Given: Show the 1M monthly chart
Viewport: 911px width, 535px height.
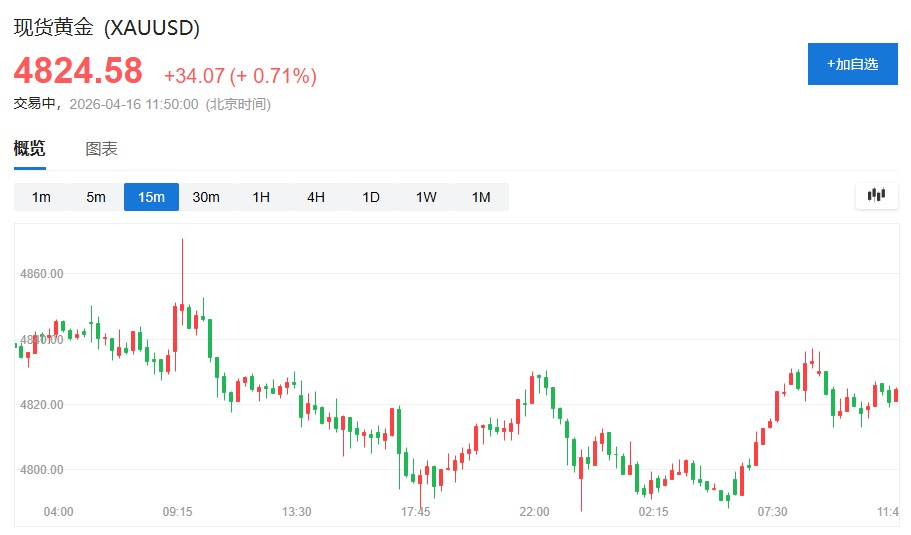Looking at the screenshot, I should click(481, 197).
